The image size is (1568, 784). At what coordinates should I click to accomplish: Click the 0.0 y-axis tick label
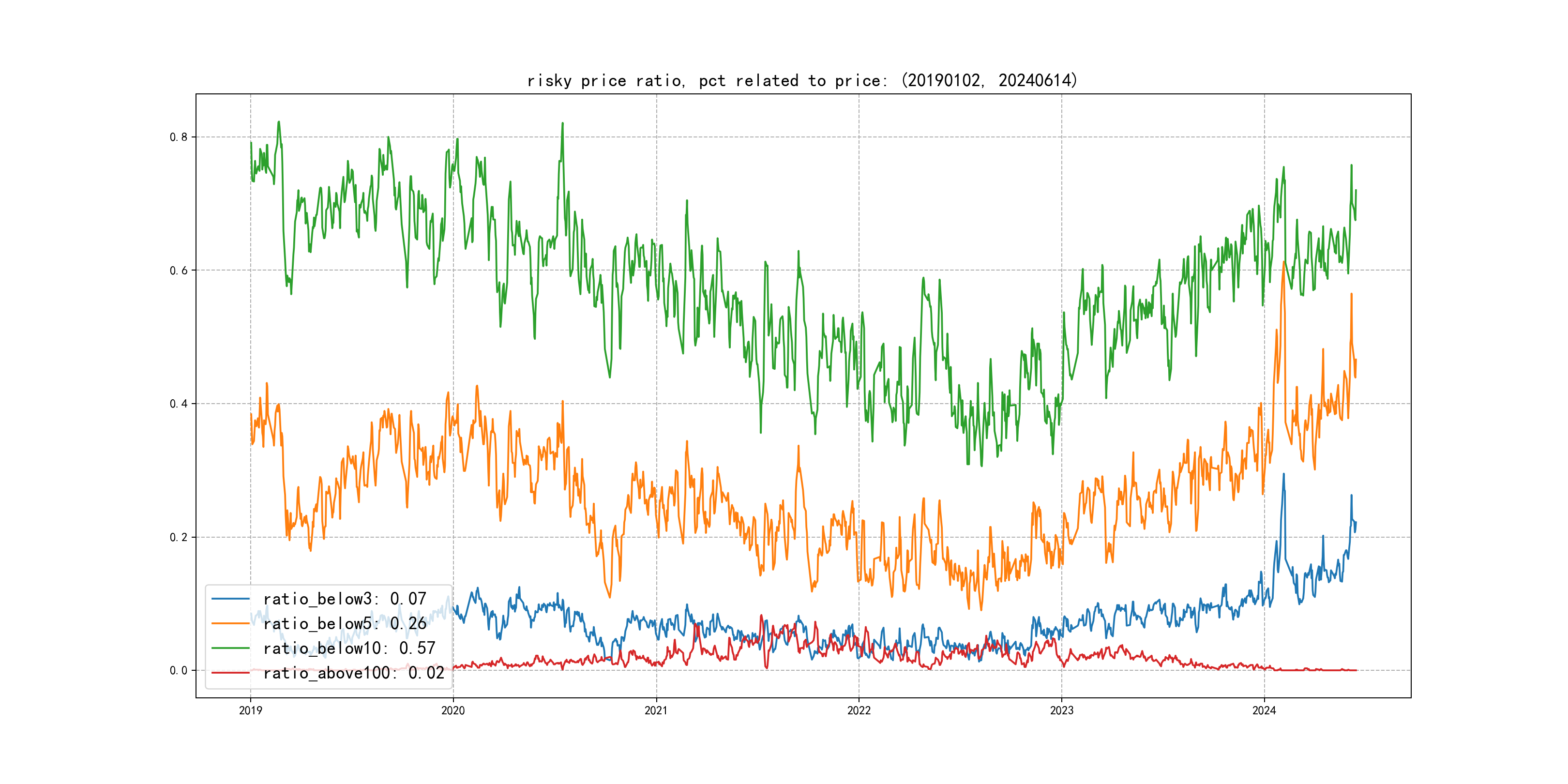point(179,670)
